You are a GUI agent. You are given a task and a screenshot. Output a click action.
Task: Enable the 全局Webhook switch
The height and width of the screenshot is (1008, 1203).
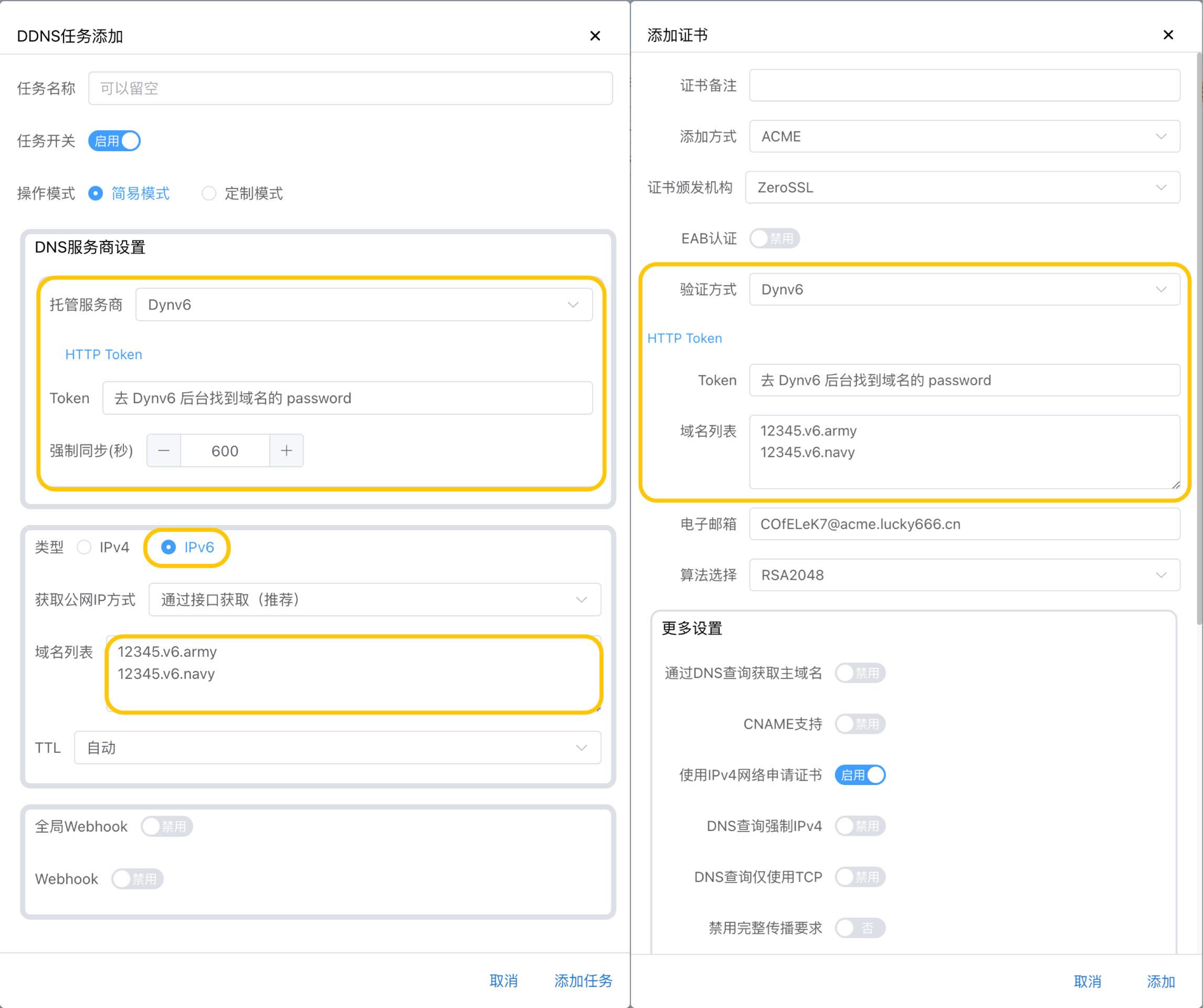[167, 826]
